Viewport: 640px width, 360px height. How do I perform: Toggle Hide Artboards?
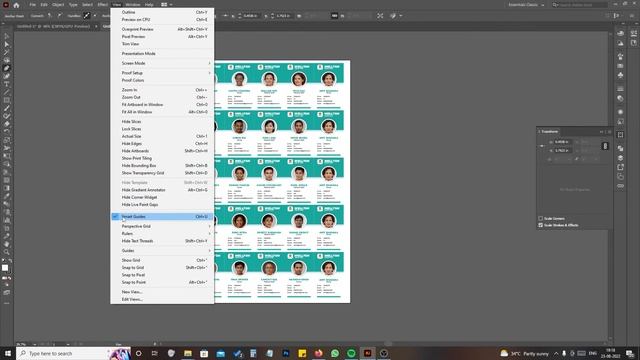pyautogui.click(x=162, y=151)
